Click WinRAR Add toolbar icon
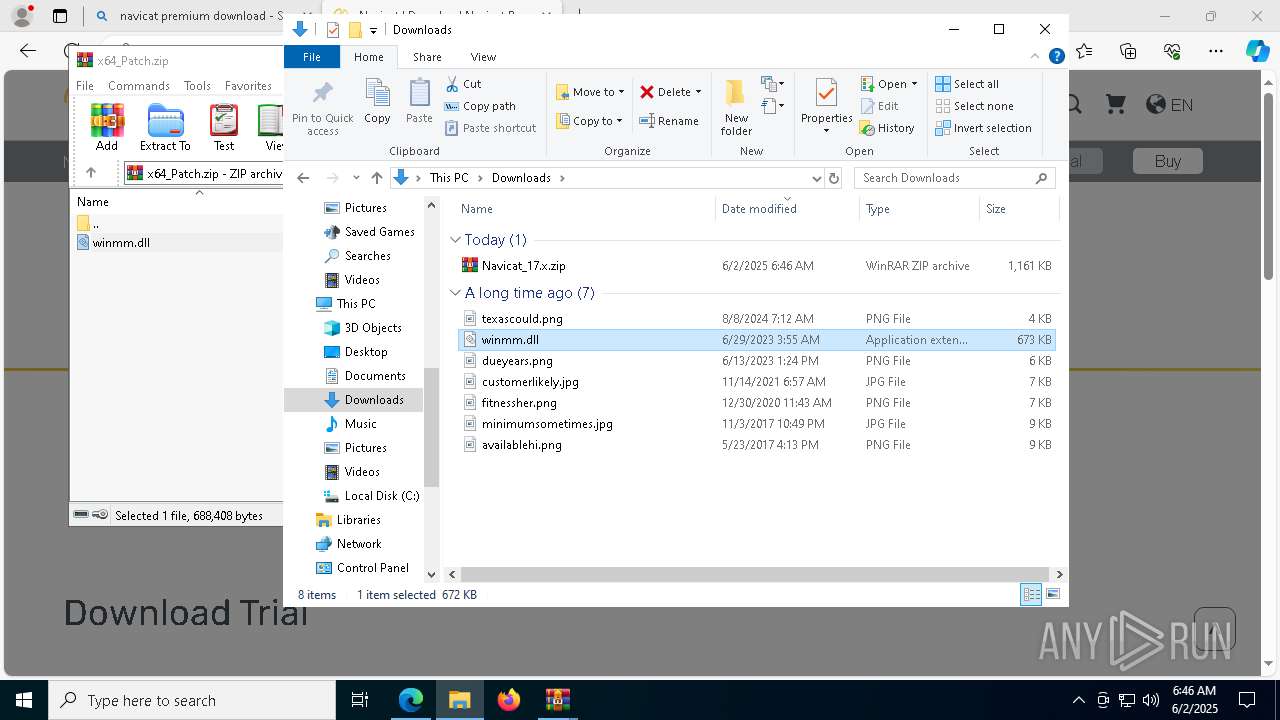The width and height of the screenshot is (1280, 720). coord(107,127)
